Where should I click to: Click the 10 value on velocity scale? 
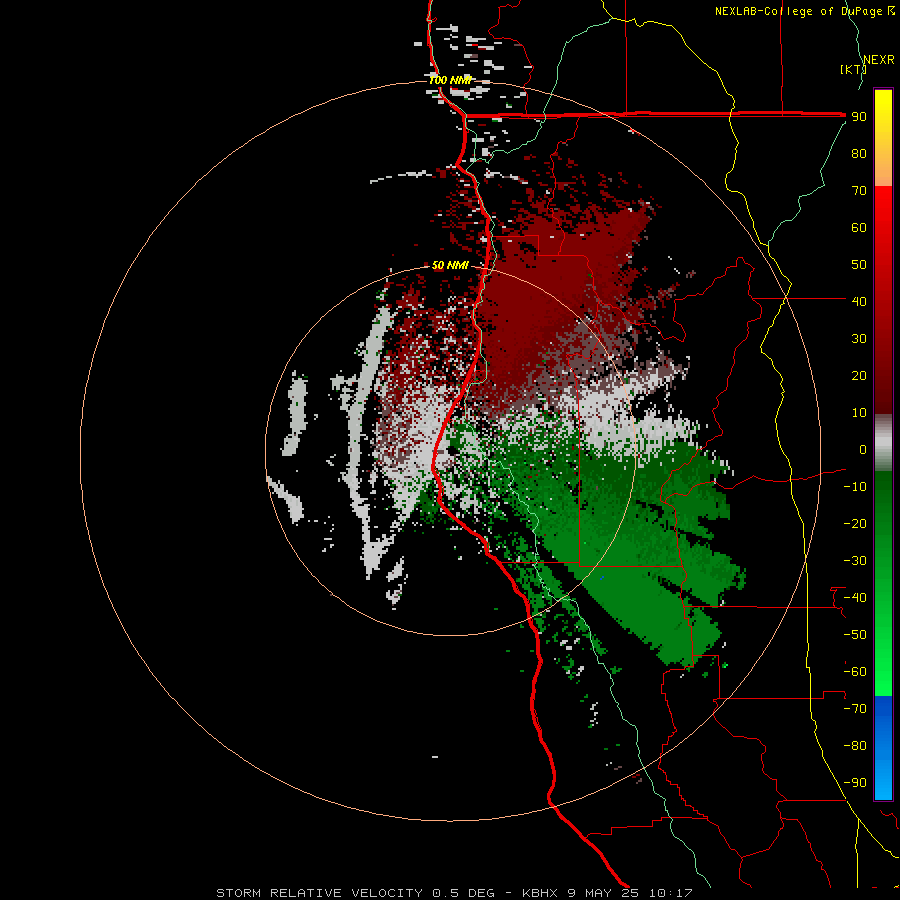pyautogui.click(x=859, y=413)
